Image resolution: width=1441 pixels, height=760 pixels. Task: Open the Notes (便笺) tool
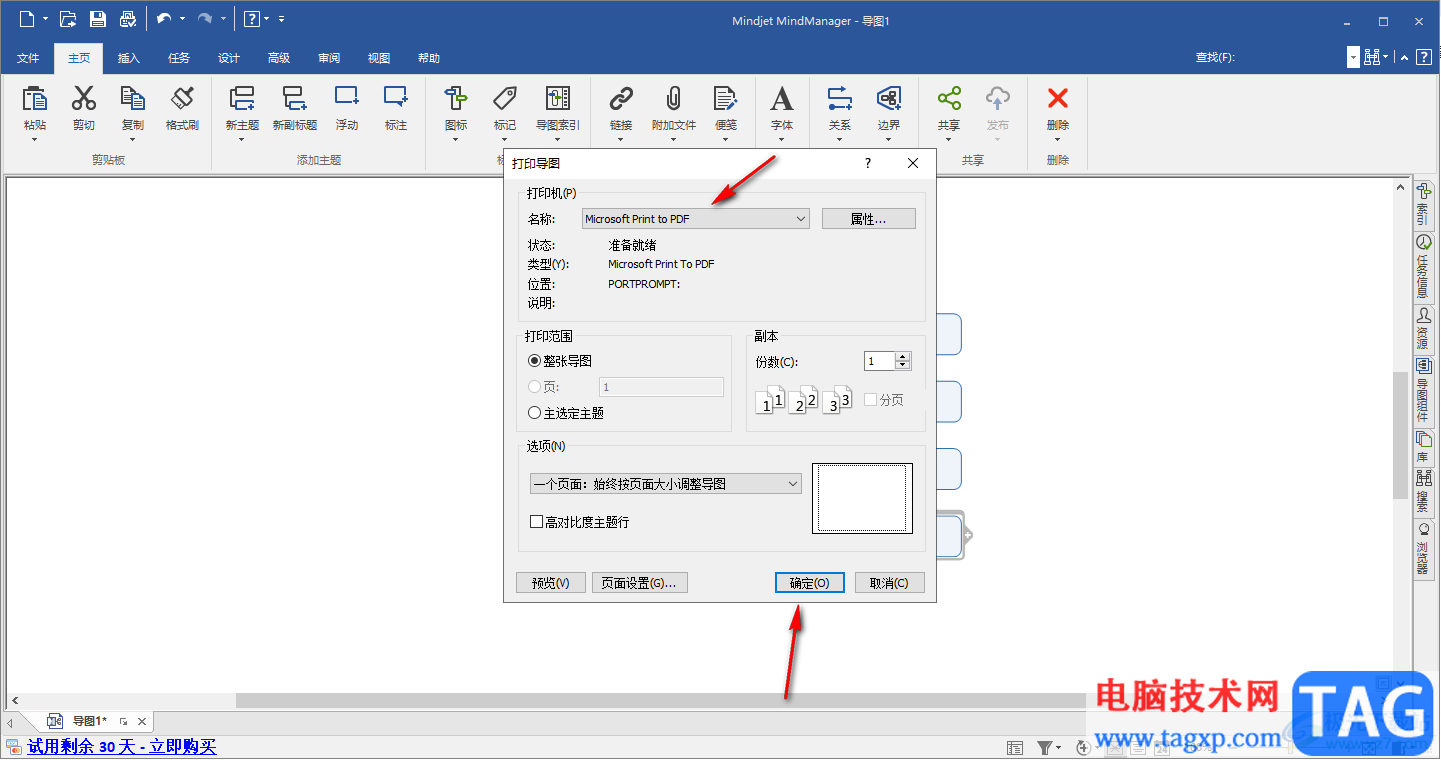[726, 99]
